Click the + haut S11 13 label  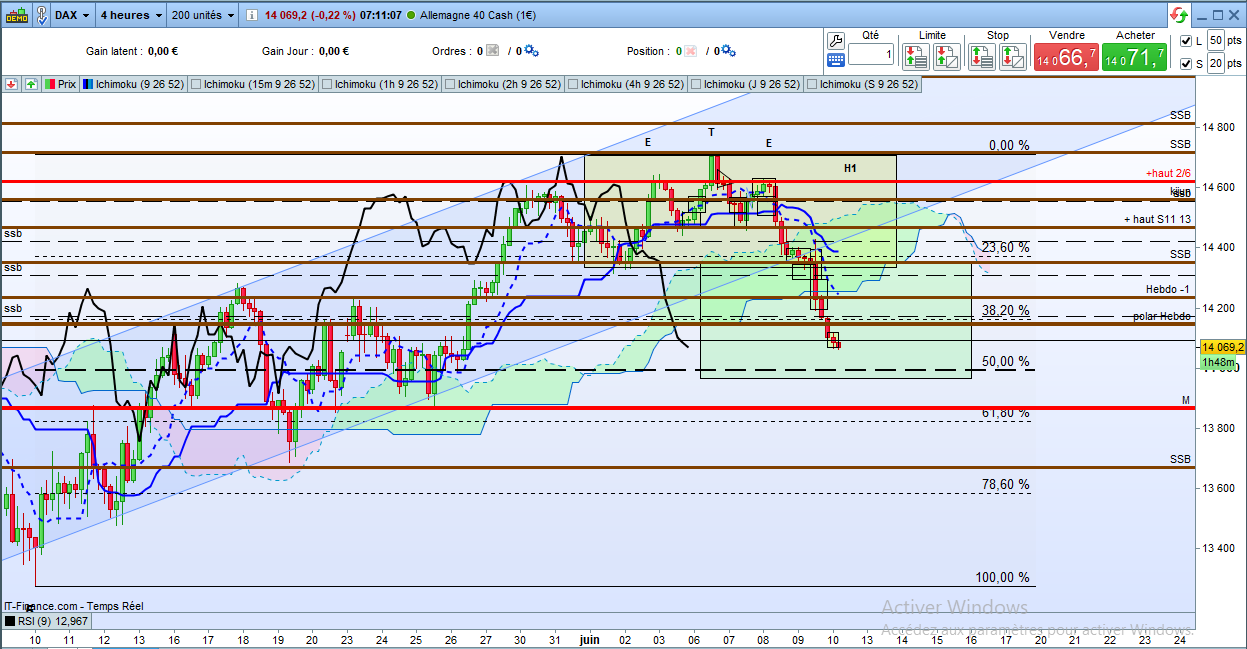click(1157, 219)
